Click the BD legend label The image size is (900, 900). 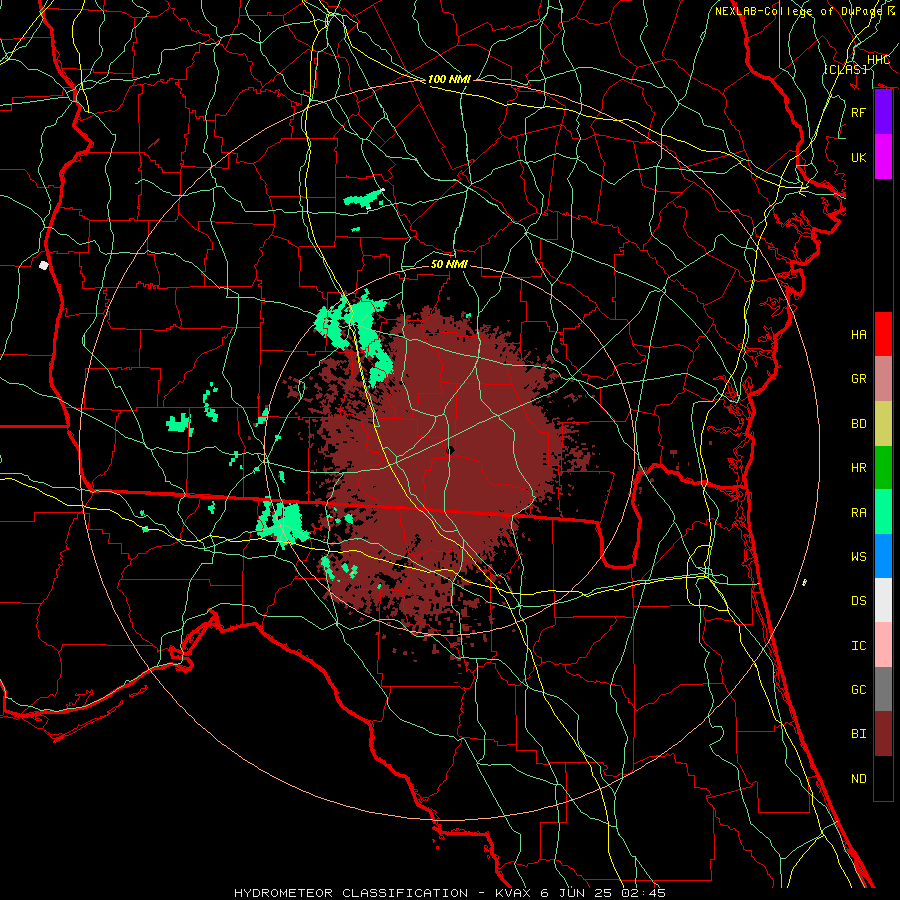click(859, 424)
